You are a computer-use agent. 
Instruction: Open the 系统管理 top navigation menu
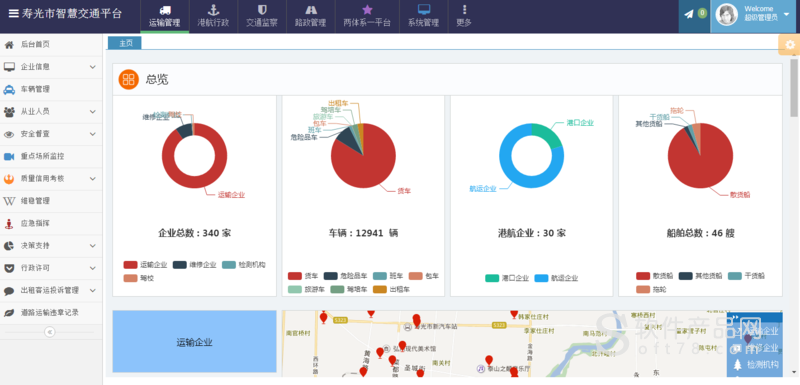[x=423, y=16]
